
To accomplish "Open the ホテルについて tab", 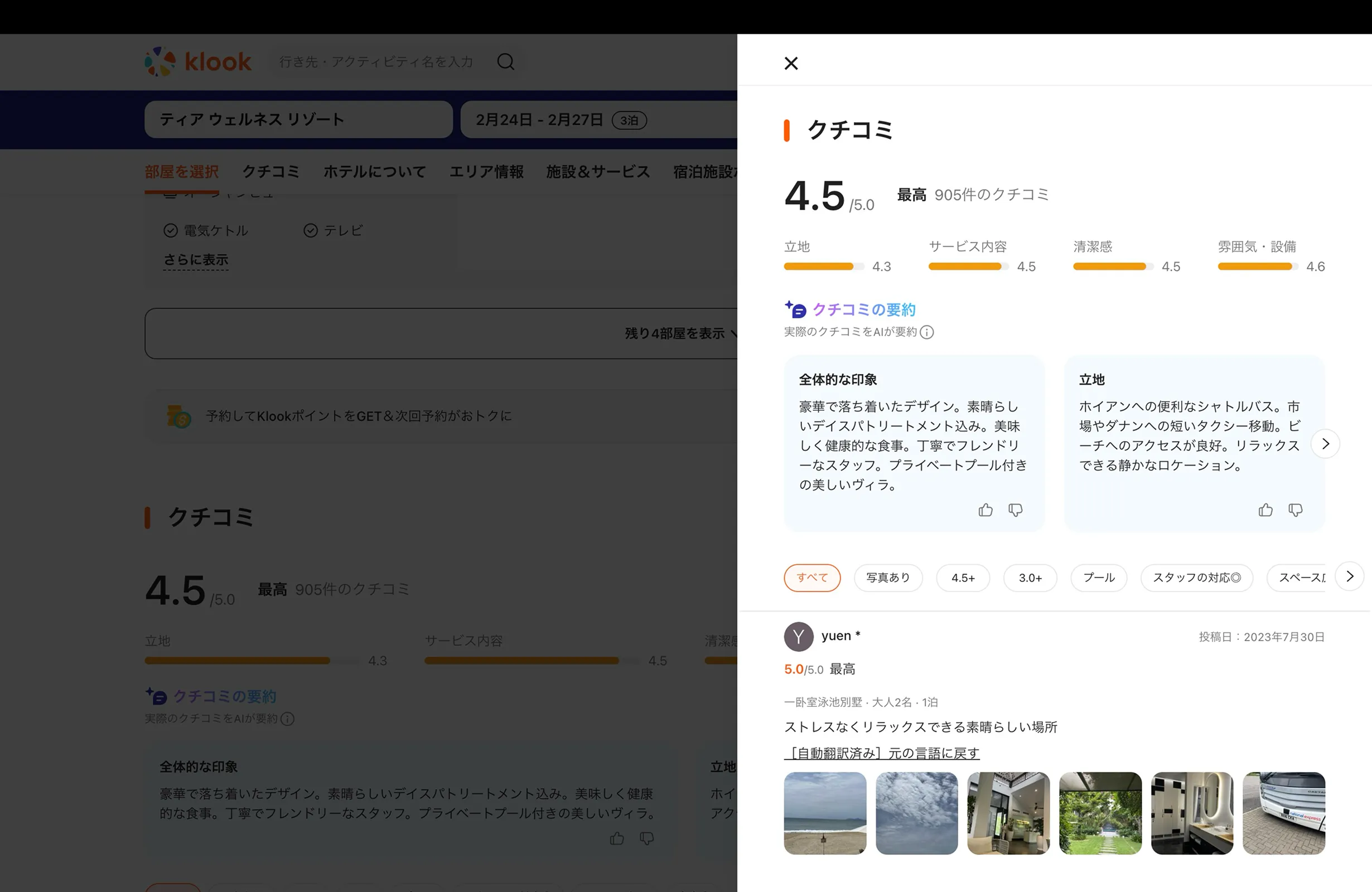I will coord(375,172).
